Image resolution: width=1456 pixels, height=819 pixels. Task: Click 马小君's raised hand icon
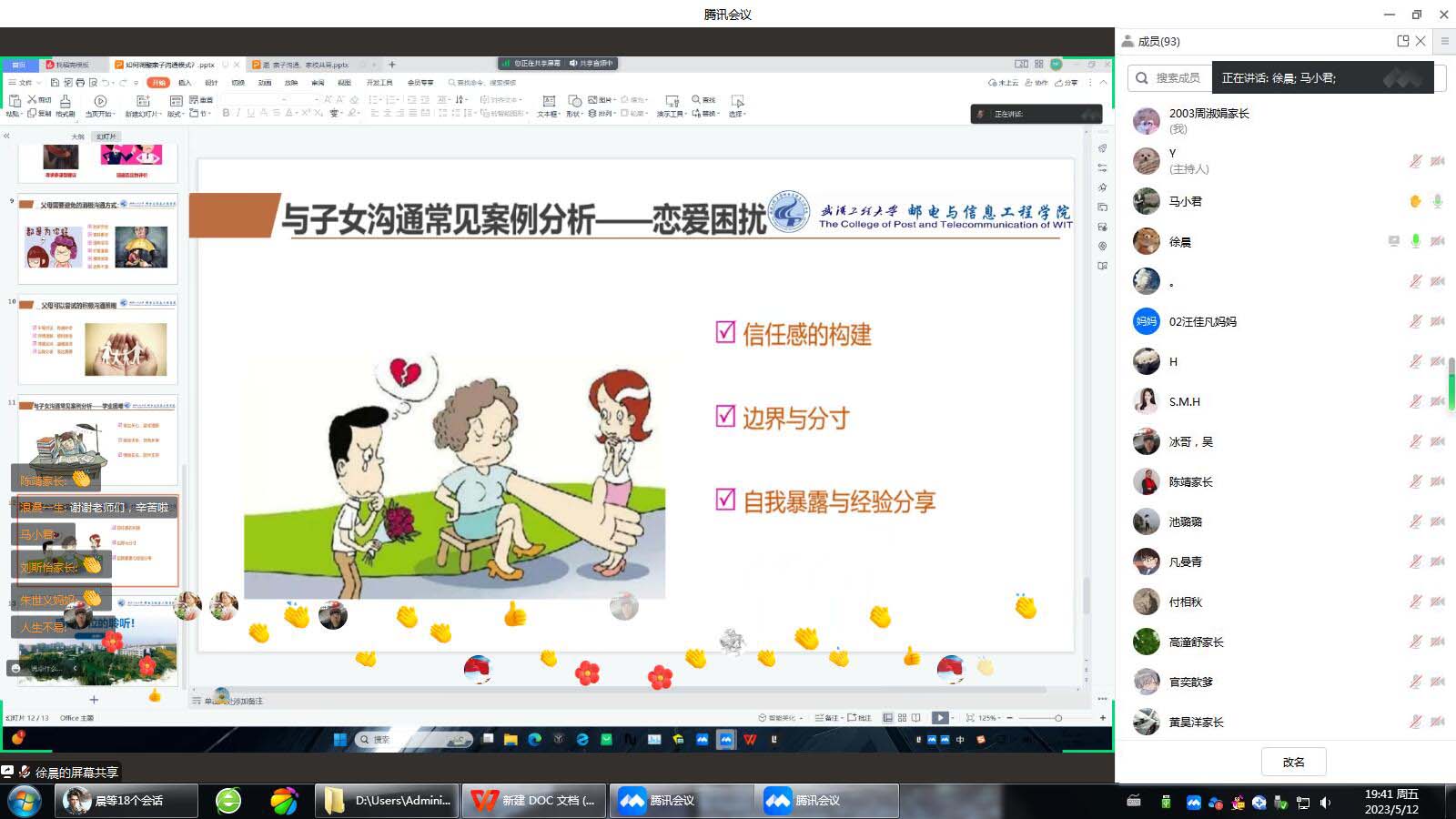(x=1415, y=201)
